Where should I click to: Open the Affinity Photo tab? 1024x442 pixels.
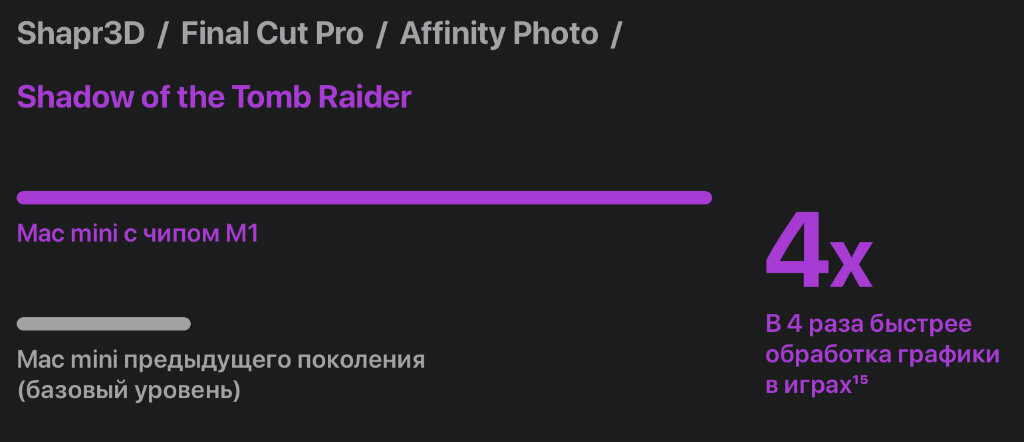pos(499,33)
